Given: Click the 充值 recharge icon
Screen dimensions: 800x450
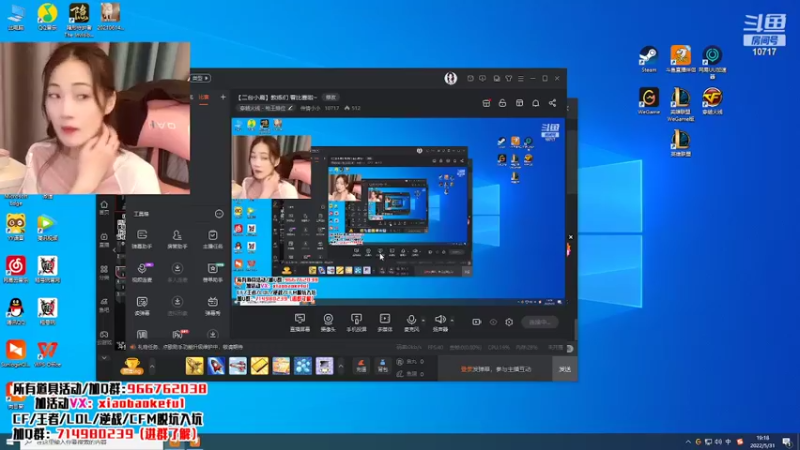Looking at the screenshot, I should 361,365.
